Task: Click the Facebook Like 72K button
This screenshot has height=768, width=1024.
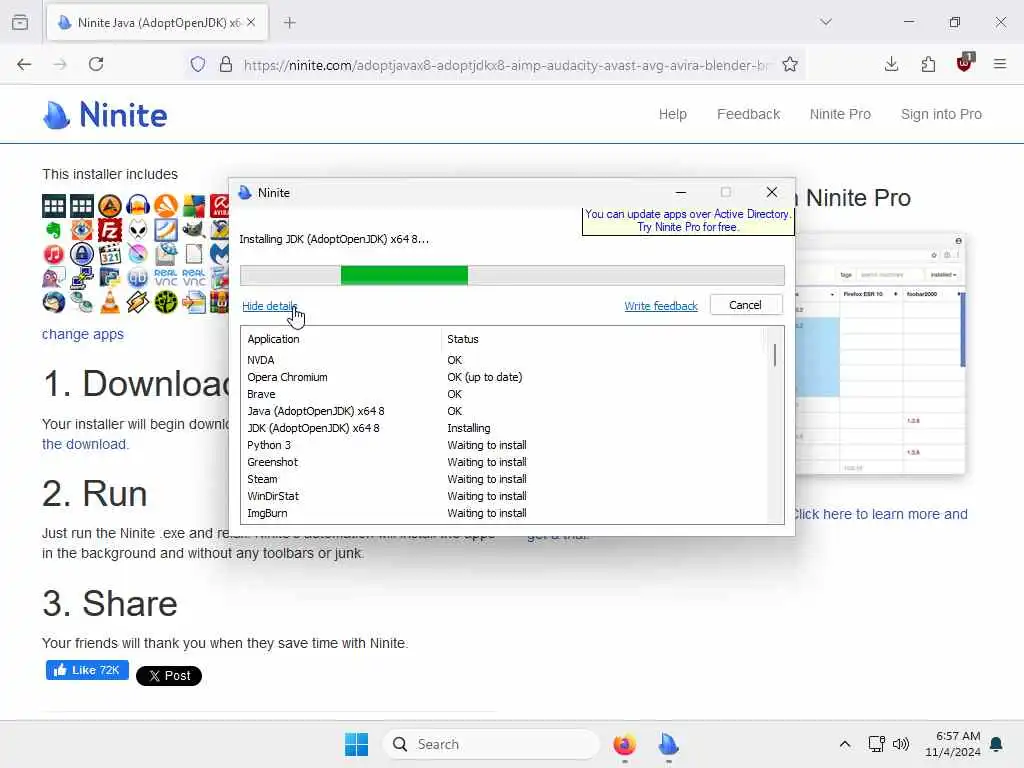Action: [87, 670]
